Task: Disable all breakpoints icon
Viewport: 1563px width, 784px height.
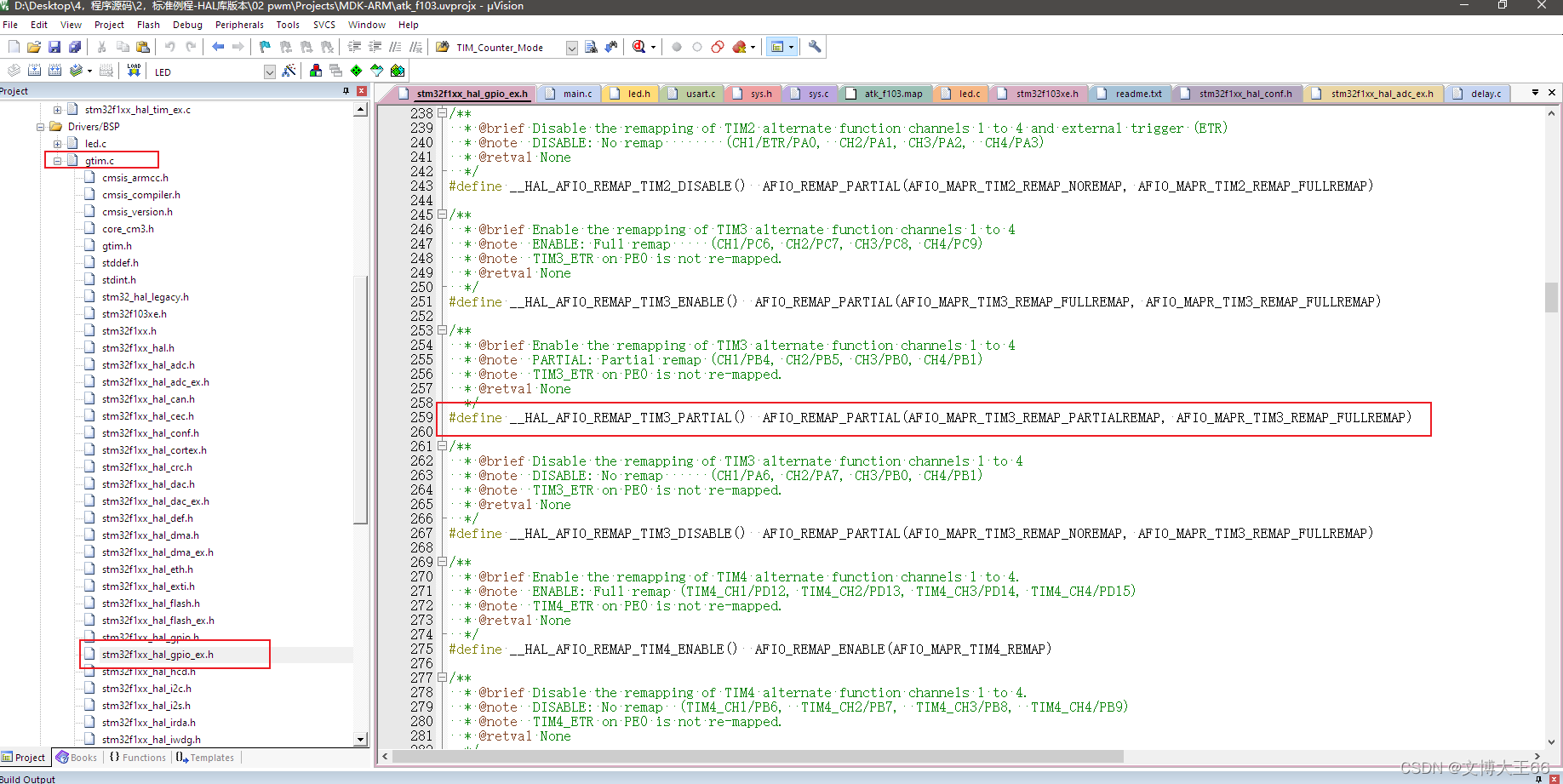Action: pyautogui.click(x=718, y=47)
